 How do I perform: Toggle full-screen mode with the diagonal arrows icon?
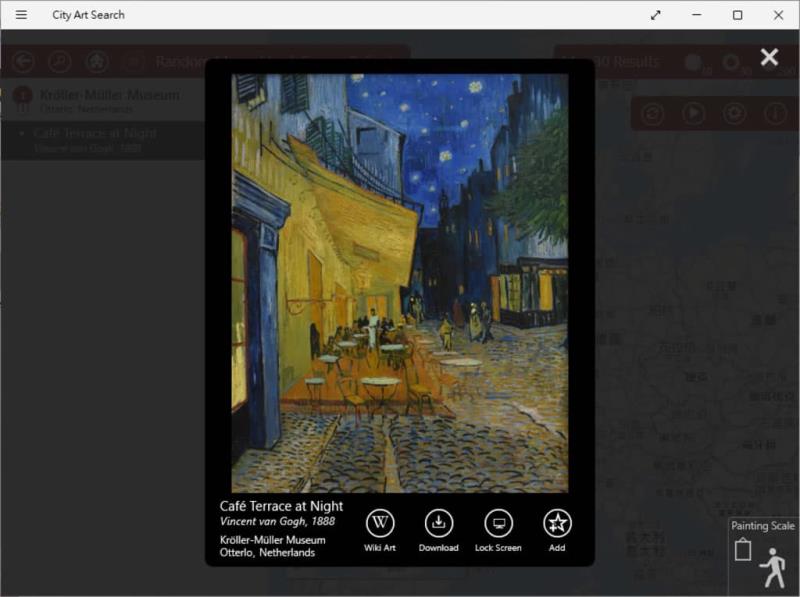[x=656, y=15]
